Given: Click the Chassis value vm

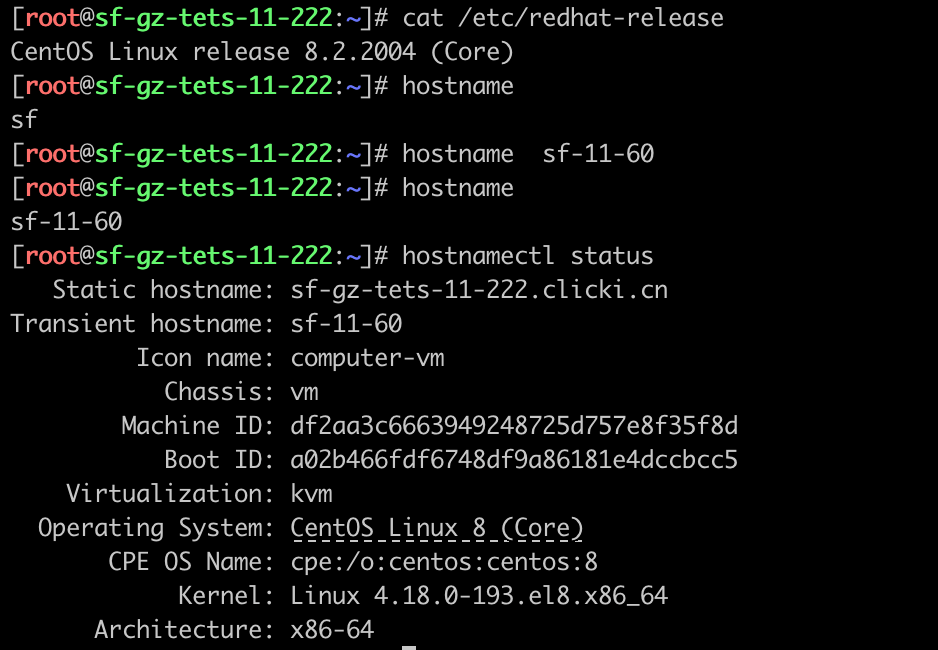Looking at the screenshot, I should (x=304, y=393).
